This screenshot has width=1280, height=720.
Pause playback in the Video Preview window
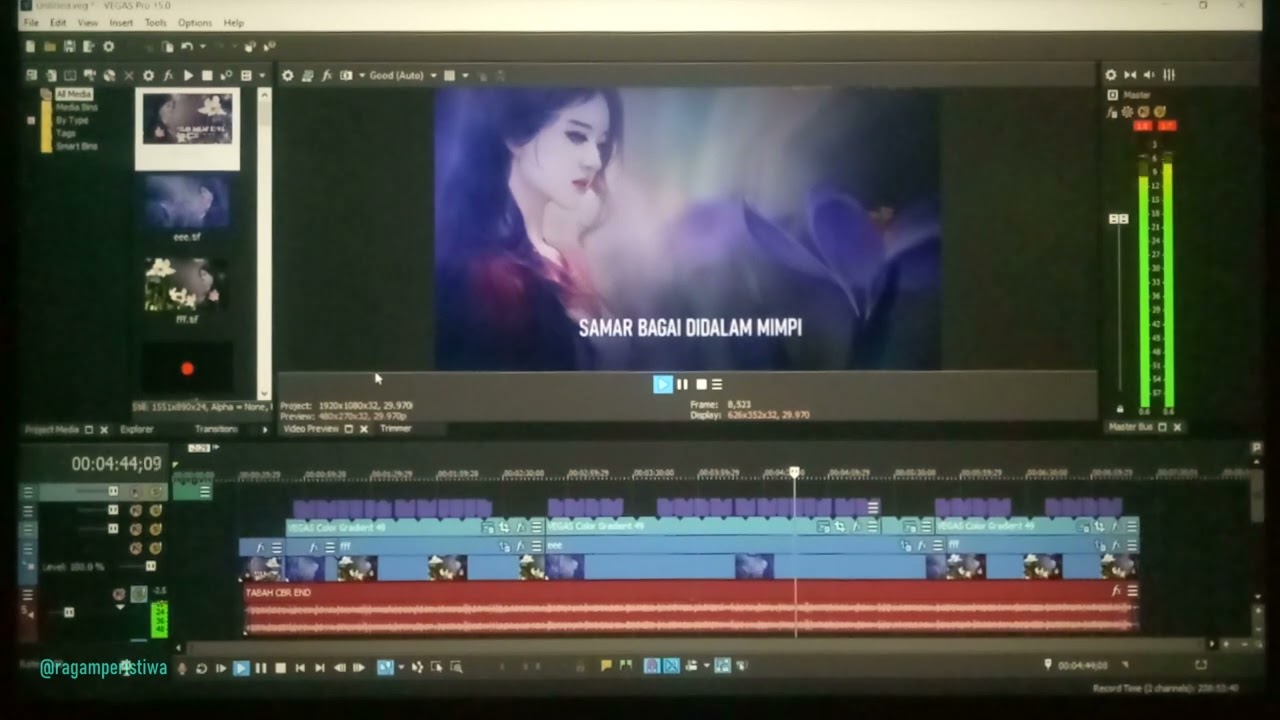[682, 384]
